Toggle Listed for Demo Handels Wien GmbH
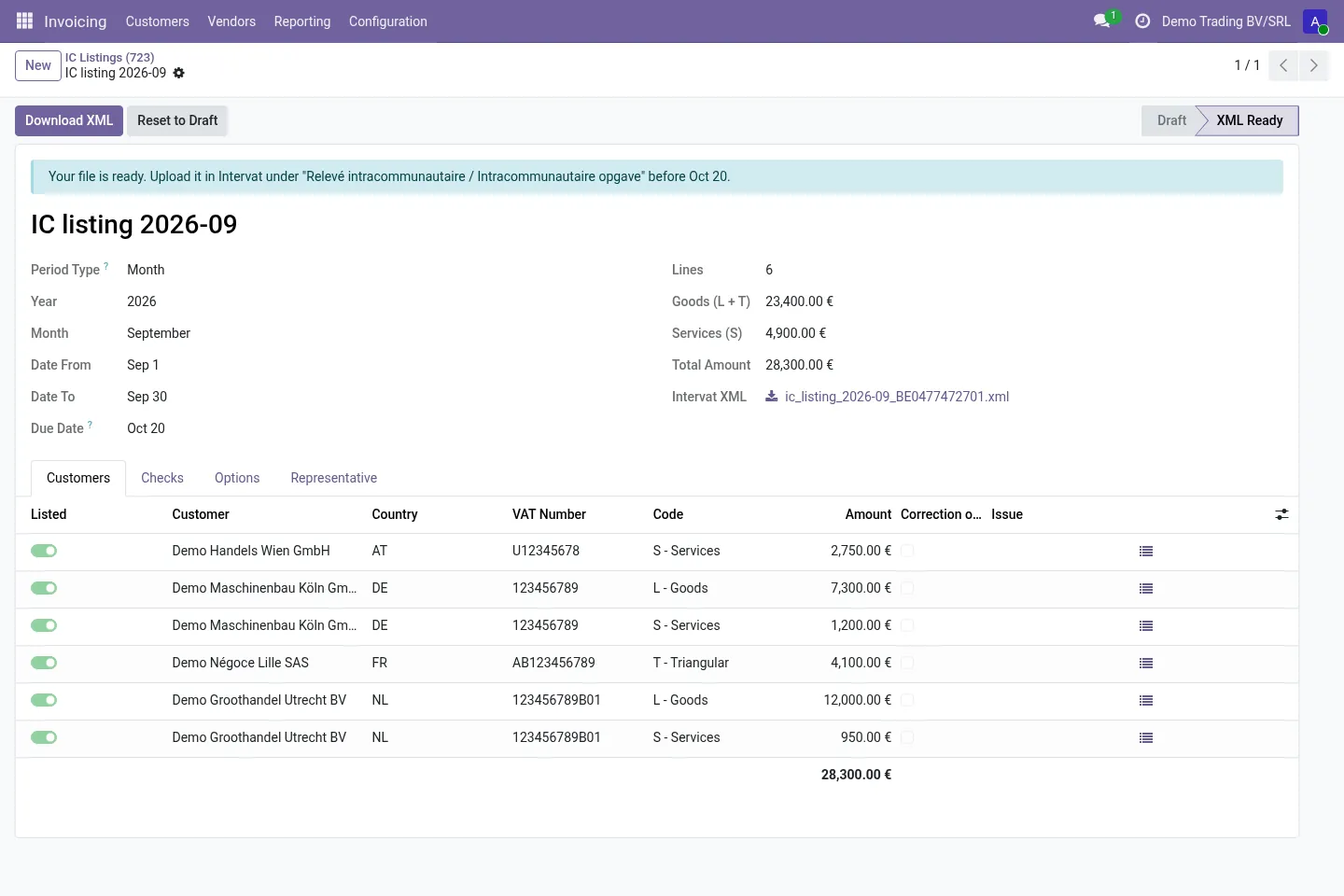The height and width of the screenshot is (896, 1344). coord(44,551)
